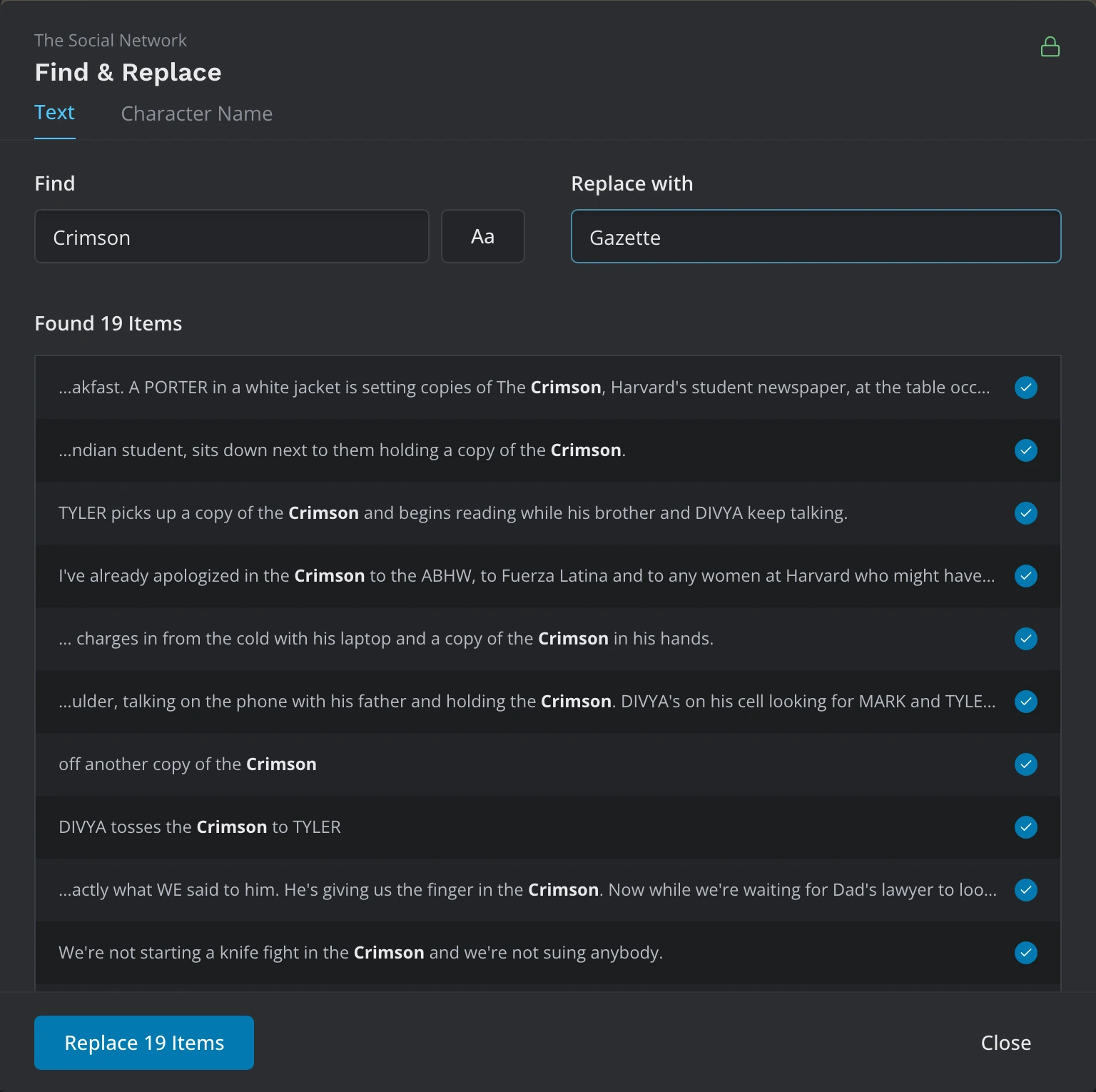Click the Find field containing Crimson
Image resolution: width=1096 pixels, height=1092 pixels.
[232, 236]
